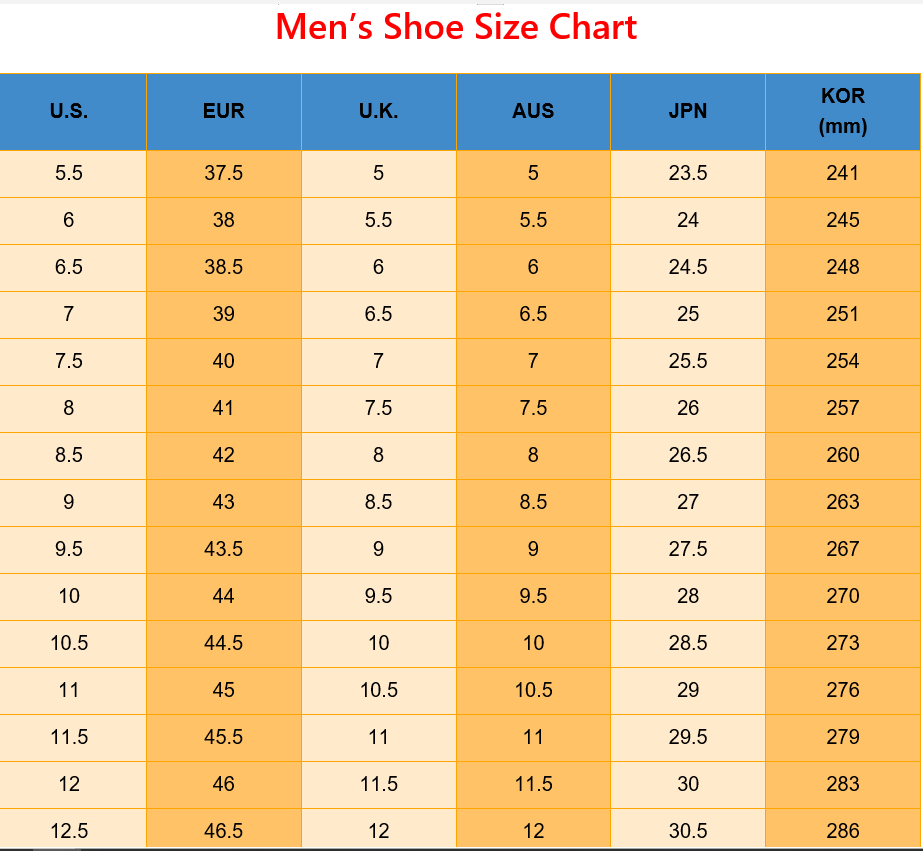Click the JPN column header
Viewport: 923px width, 851px height.
tap(688, 111)
